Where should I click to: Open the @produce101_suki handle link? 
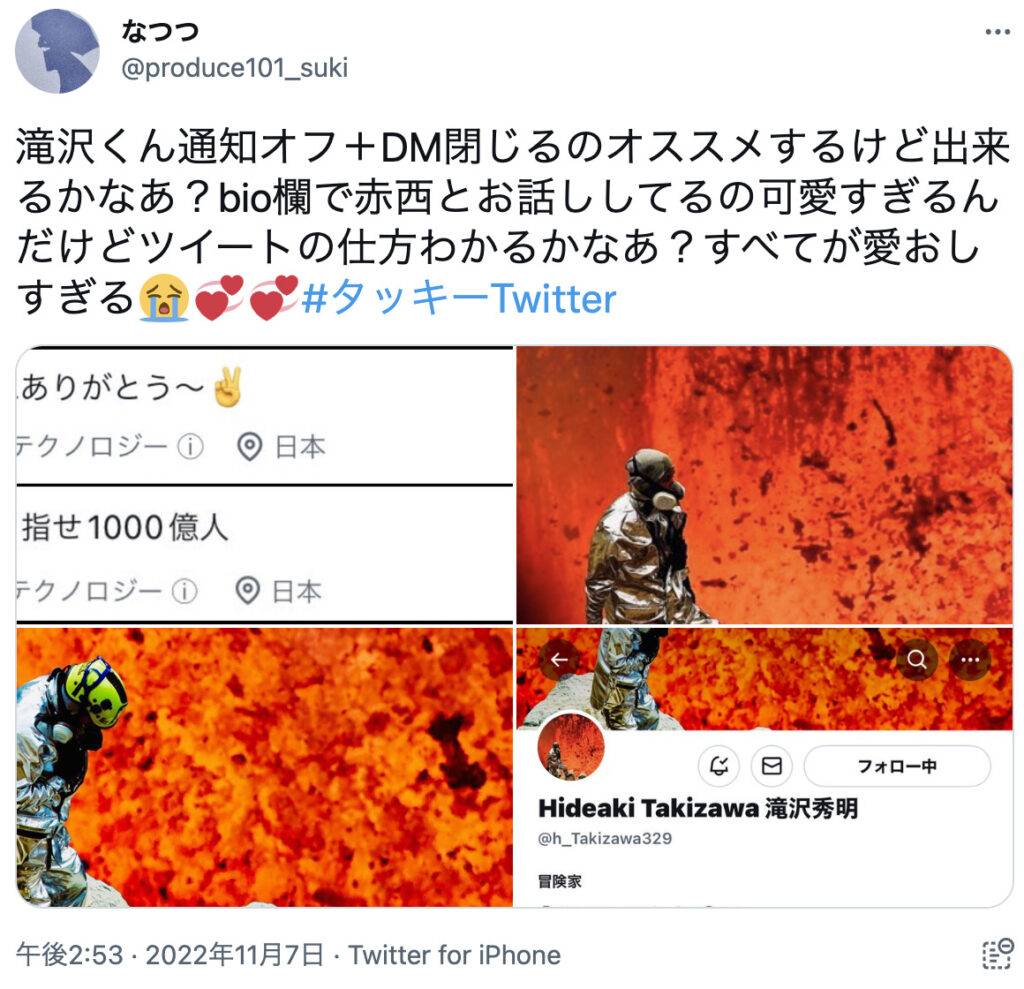tap(235, 68)
